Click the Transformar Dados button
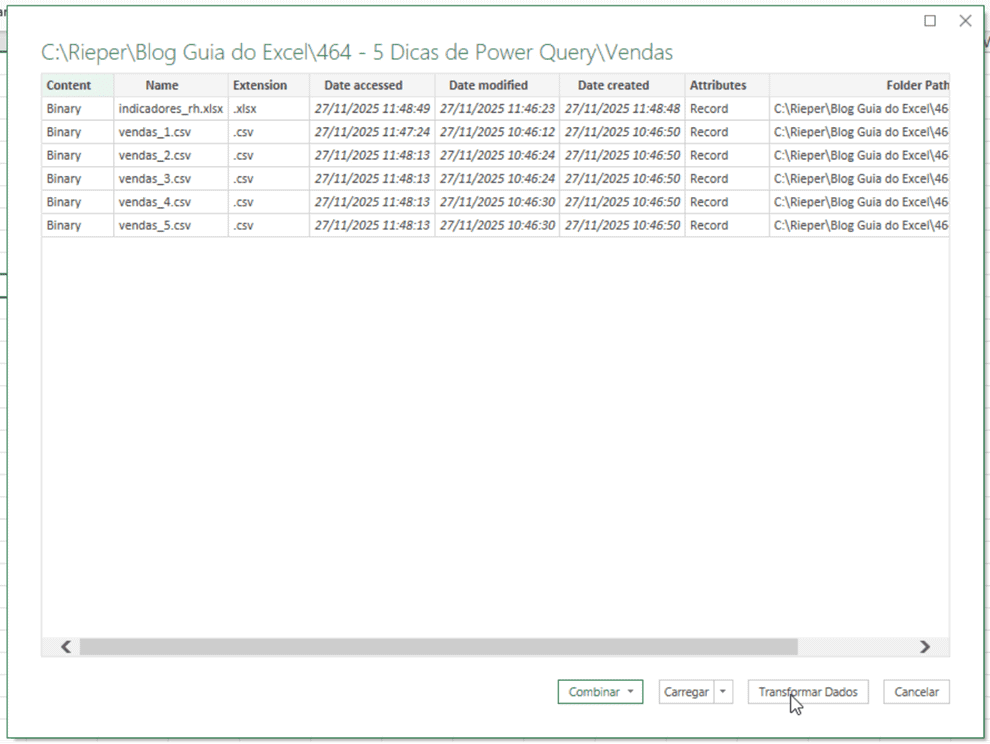990x744 pixels. (x=808, y=692)
